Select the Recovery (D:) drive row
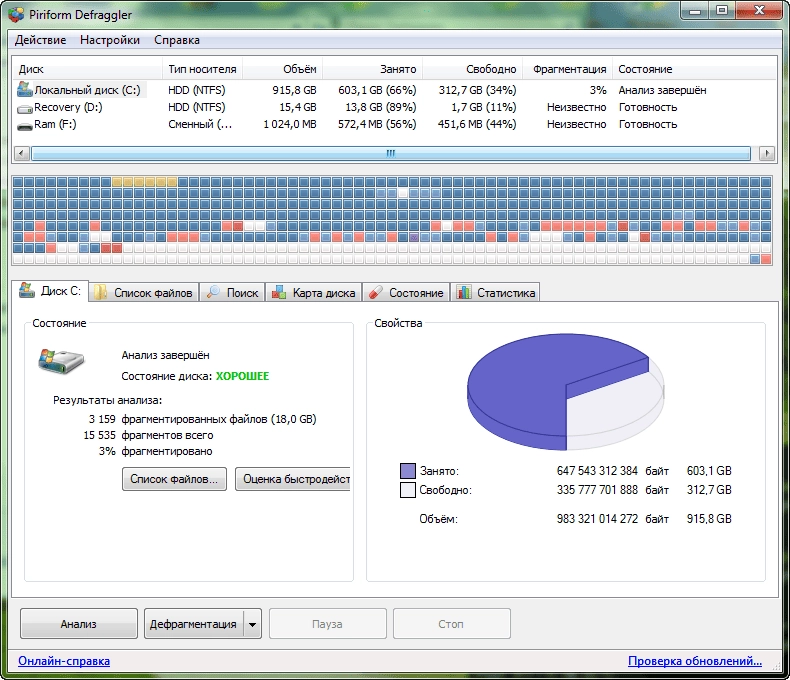Viewport: 790px width, 680px height. pos(394,107)
